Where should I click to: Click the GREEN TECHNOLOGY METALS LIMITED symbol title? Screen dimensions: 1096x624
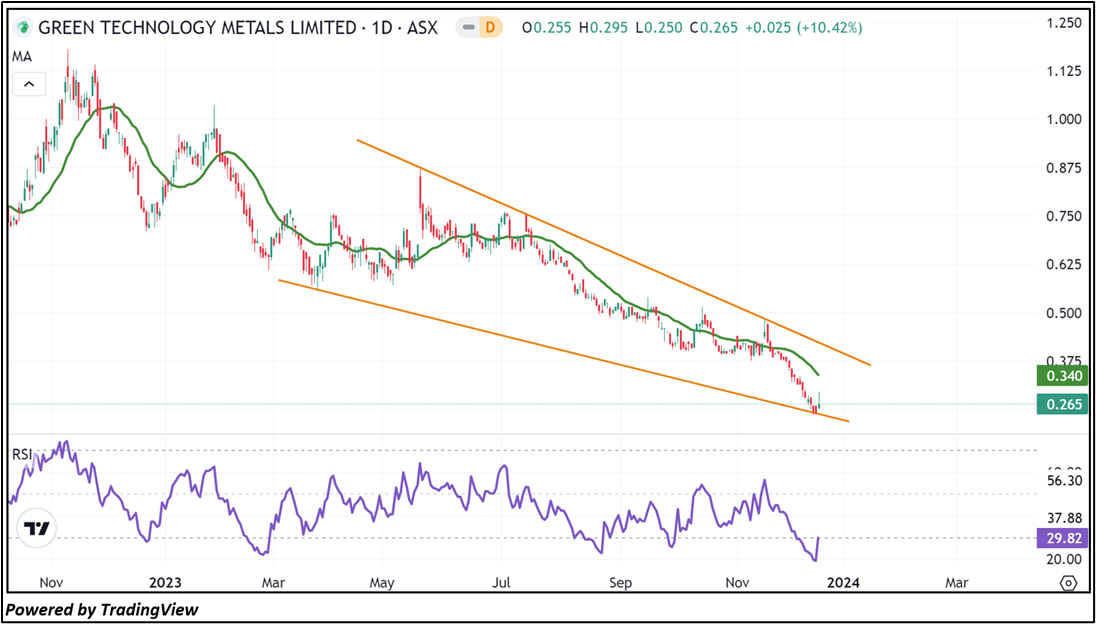tap(238, 28)
